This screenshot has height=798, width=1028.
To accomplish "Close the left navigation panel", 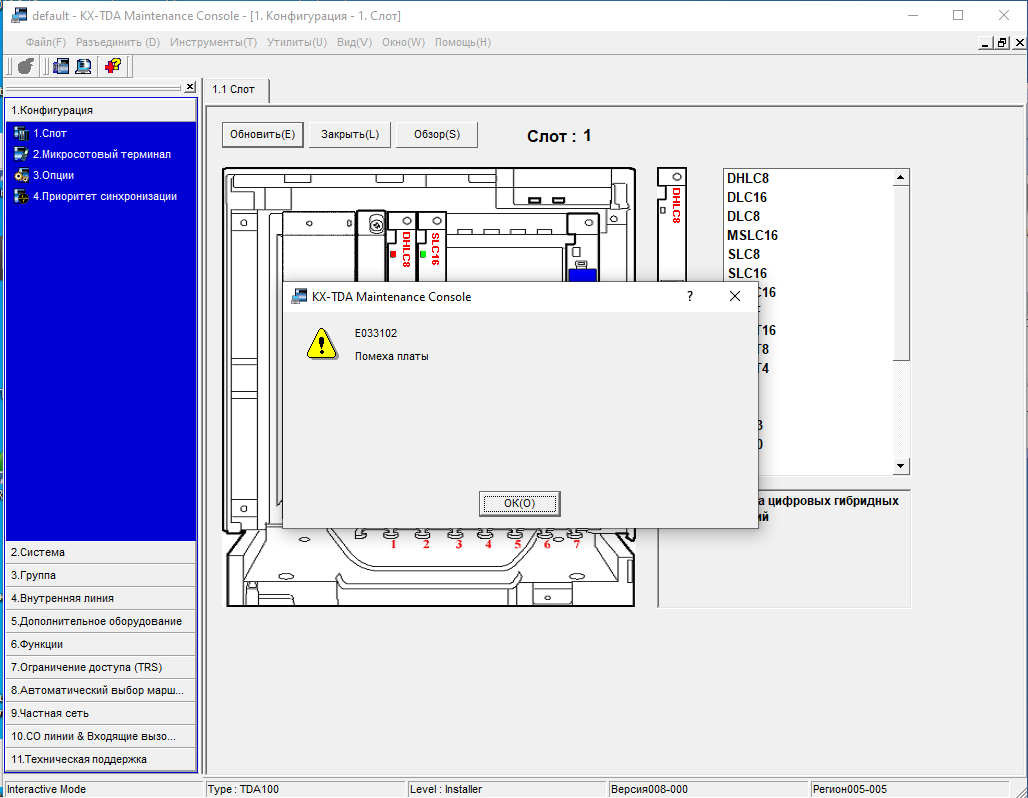I will click(189, 87).
